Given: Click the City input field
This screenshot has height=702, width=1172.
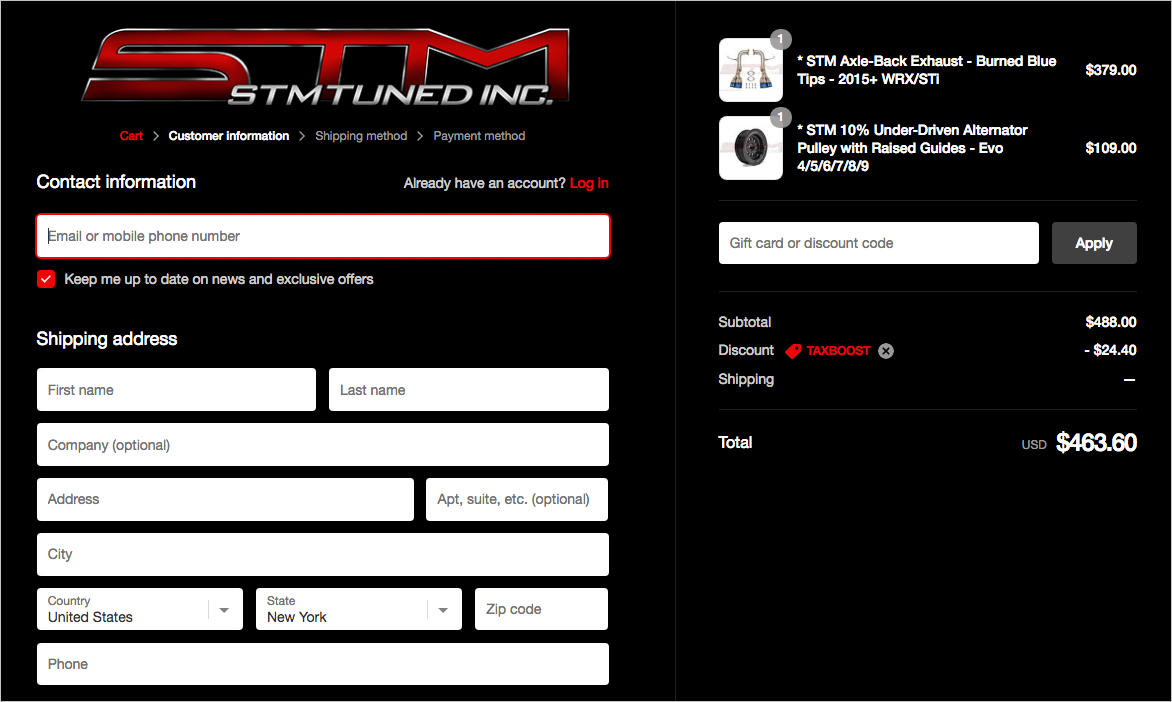Looking at the screenshot, I should (x=323, y=555).
